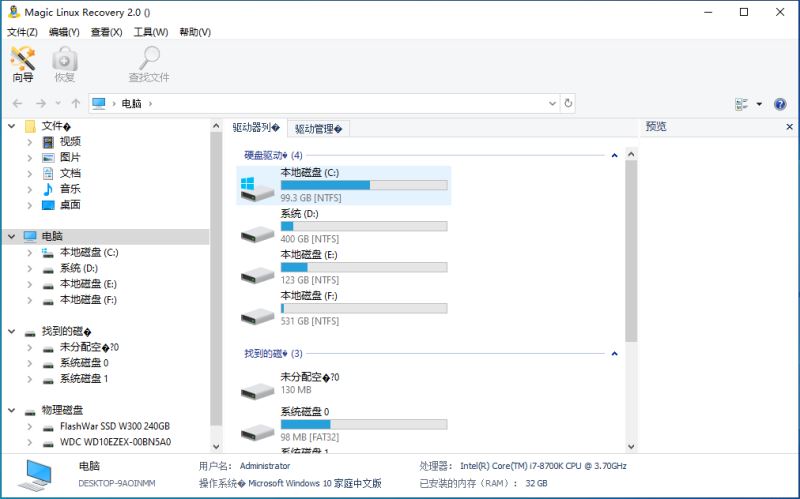Image resolution: width=800 pixels, height=499 pixels.
Task: Collapse the 硬盘驱动 (4) group
Action: tap(614, 155)
